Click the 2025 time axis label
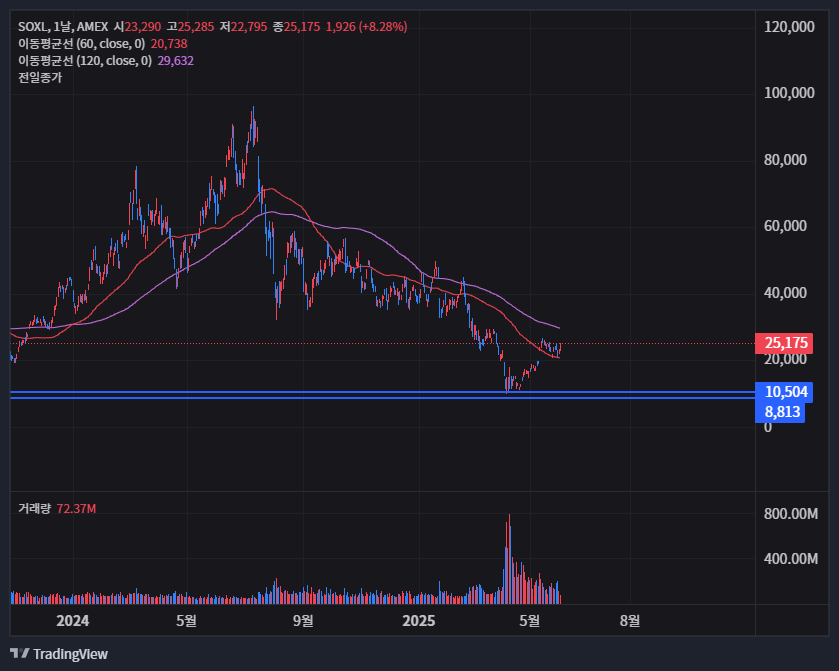This screenshot has height=671, width=839. (x=418, y=621)
